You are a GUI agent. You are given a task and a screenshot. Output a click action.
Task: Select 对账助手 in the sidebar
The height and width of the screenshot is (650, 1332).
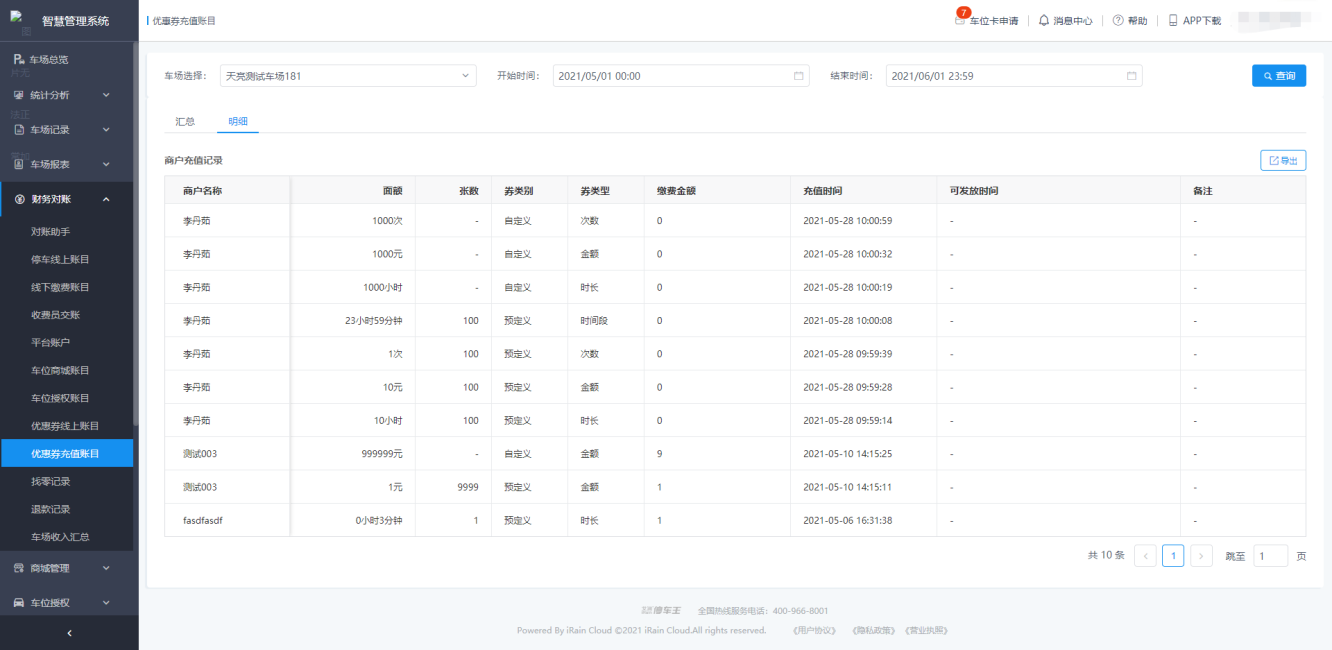tap(50, 232)
